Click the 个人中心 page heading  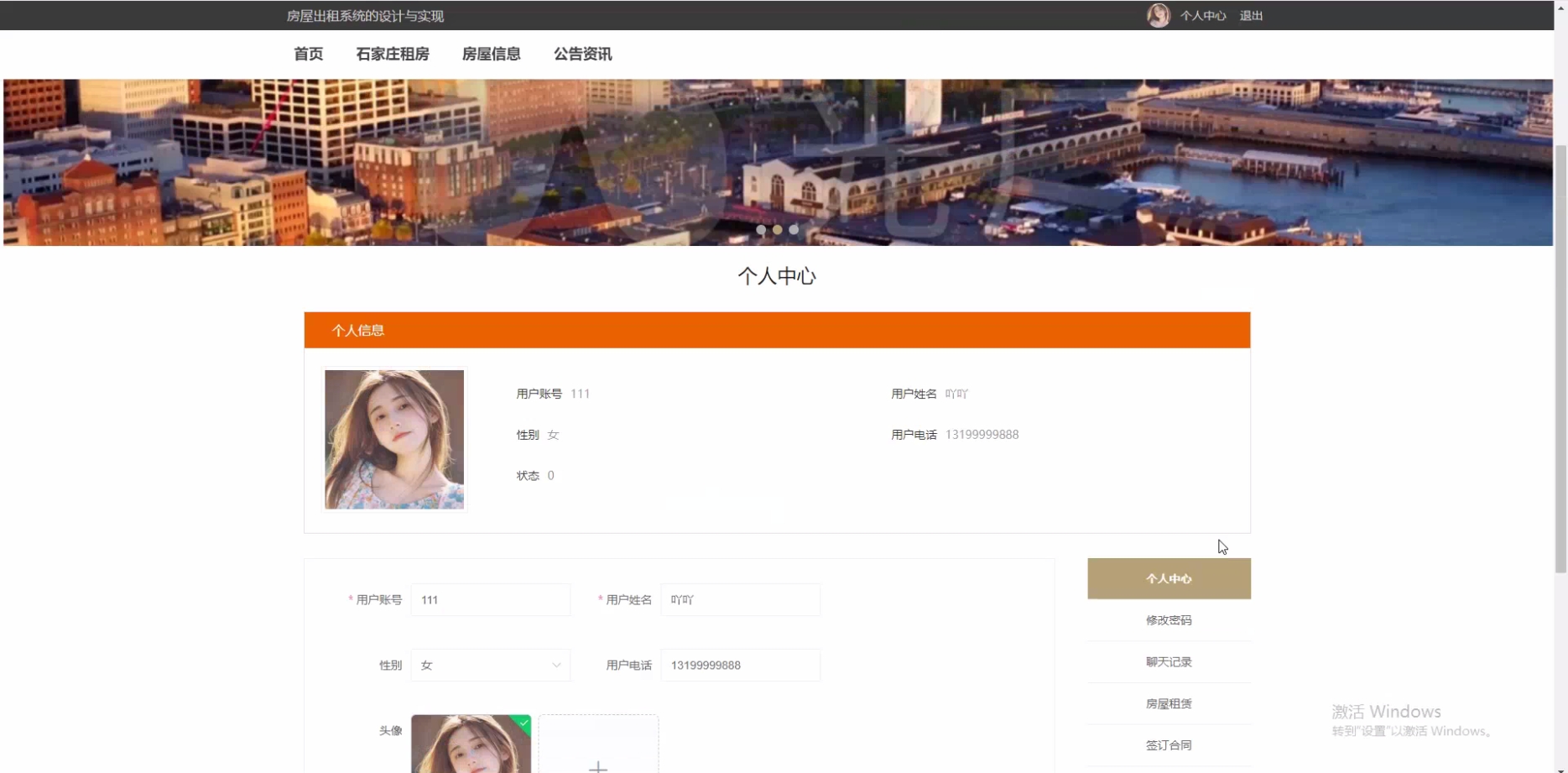pos(777,276)
